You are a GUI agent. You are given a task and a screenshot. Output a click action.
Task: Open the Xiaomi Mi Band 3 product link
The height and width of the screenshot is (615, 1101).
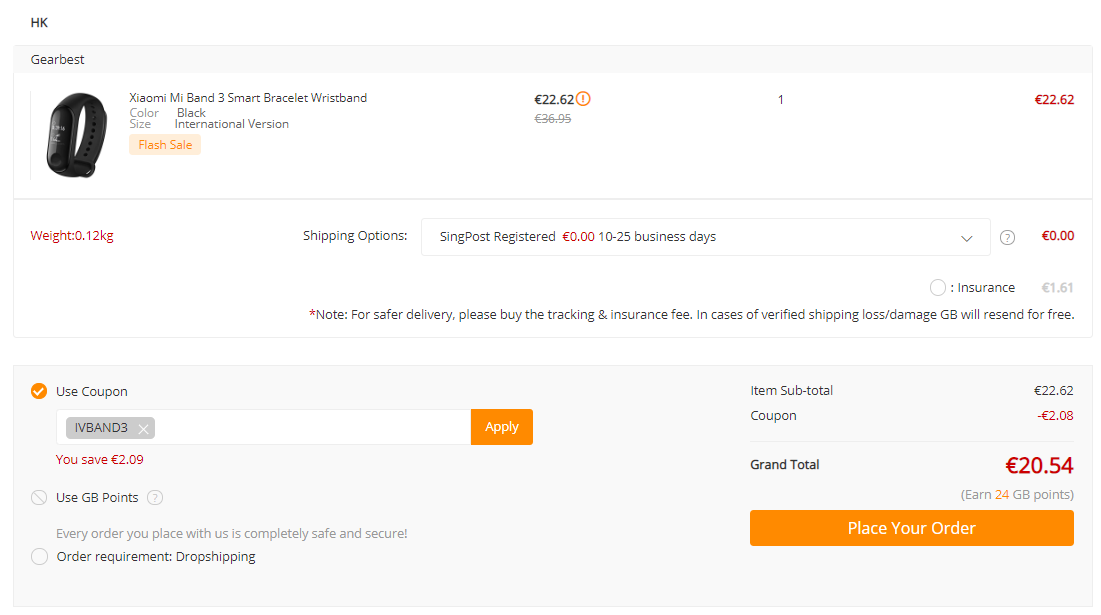point(248,98)
